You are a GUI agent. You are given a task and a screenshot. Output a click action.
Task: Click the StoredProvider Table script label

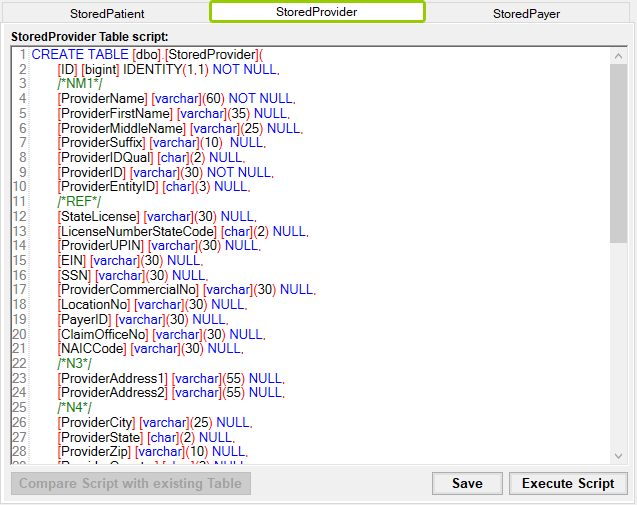pyautogui.click(x=90, y=37)
